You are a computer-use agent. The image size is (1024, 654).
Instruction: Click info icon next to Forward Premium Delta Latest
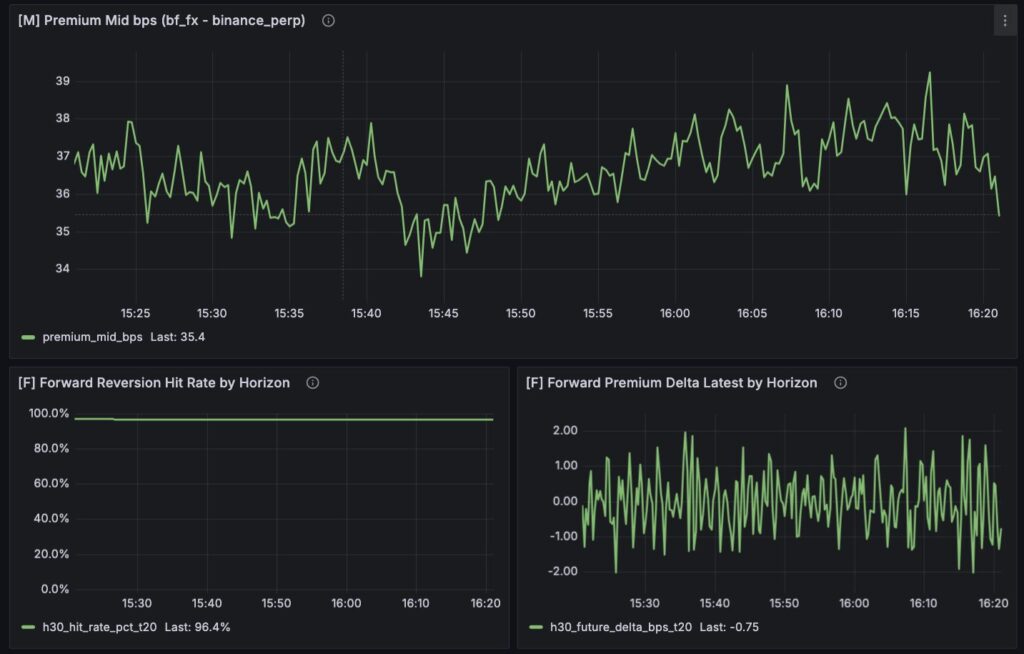tap(840, 383)
